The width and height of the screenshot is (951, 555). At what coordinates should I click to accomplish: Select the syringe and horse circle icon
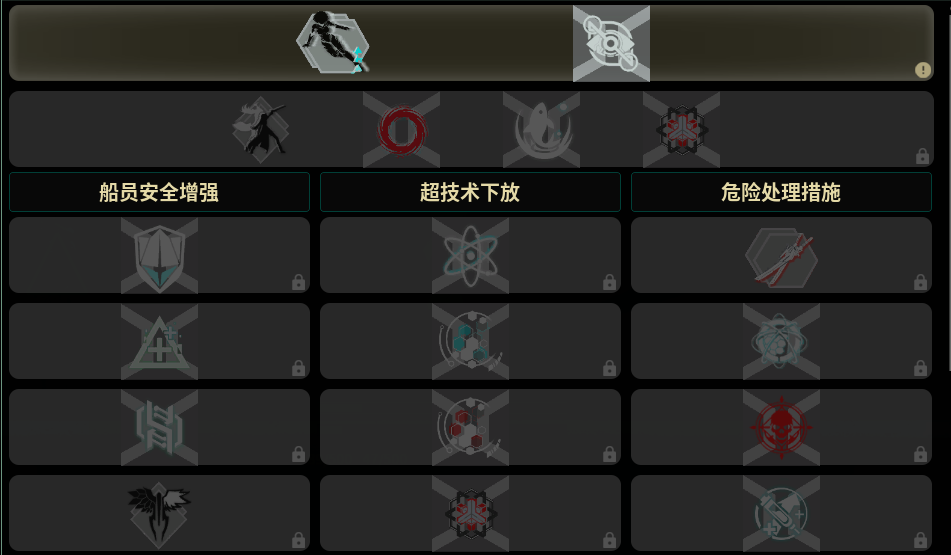pyautogui.click(x=781, y=514)
